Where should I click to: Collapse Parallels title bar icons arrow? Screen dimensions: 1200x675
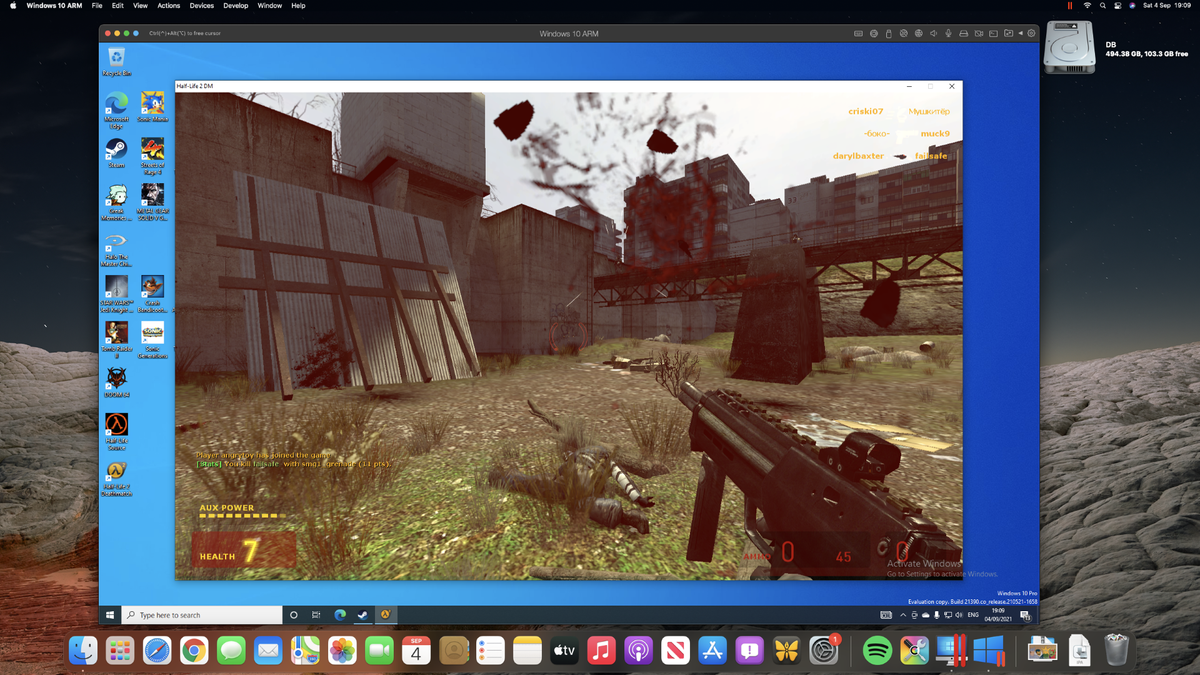(1020, 33)
